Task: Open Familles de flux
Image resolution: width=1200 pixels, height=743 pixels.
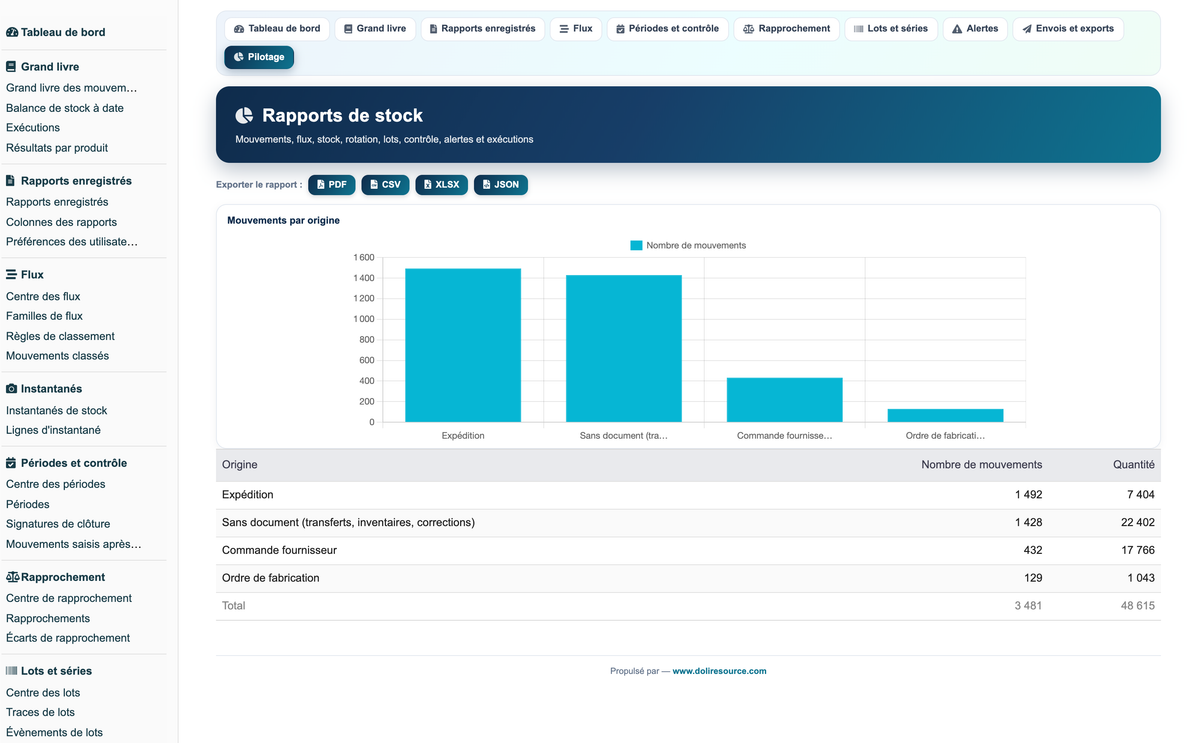Action: pos(44,316)
